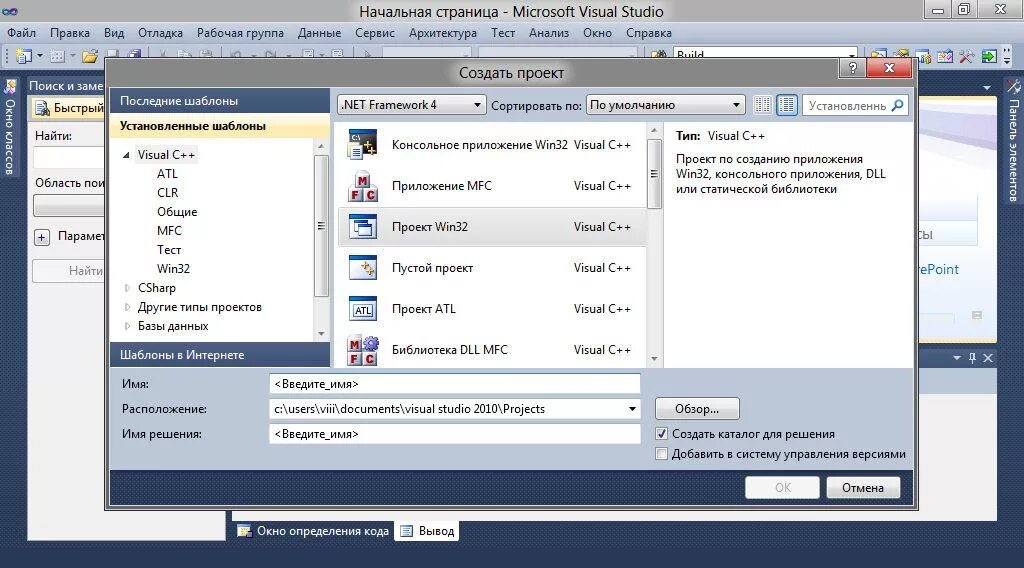
Task: Open the .NET Framework 4 dropdown
Action: point(411,105)
